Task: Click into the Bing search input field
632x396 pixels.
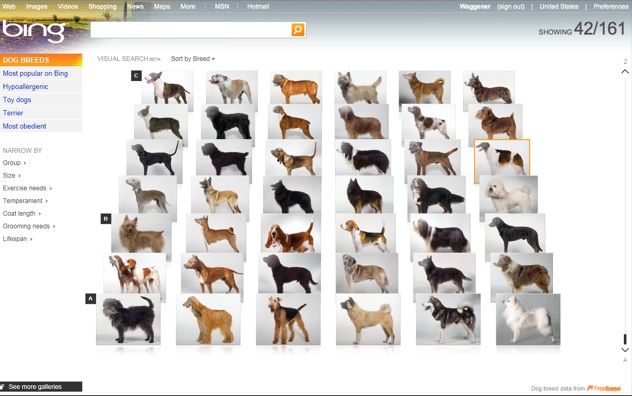Action: [x=191, y=29]
